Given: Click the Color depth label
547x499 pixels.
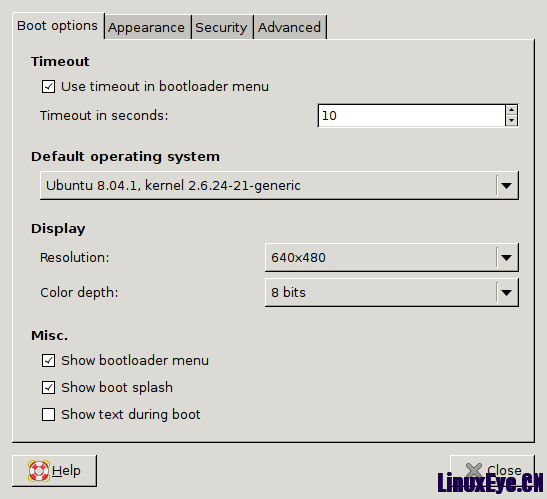Looking at the screenshot, I should (79, 293).
